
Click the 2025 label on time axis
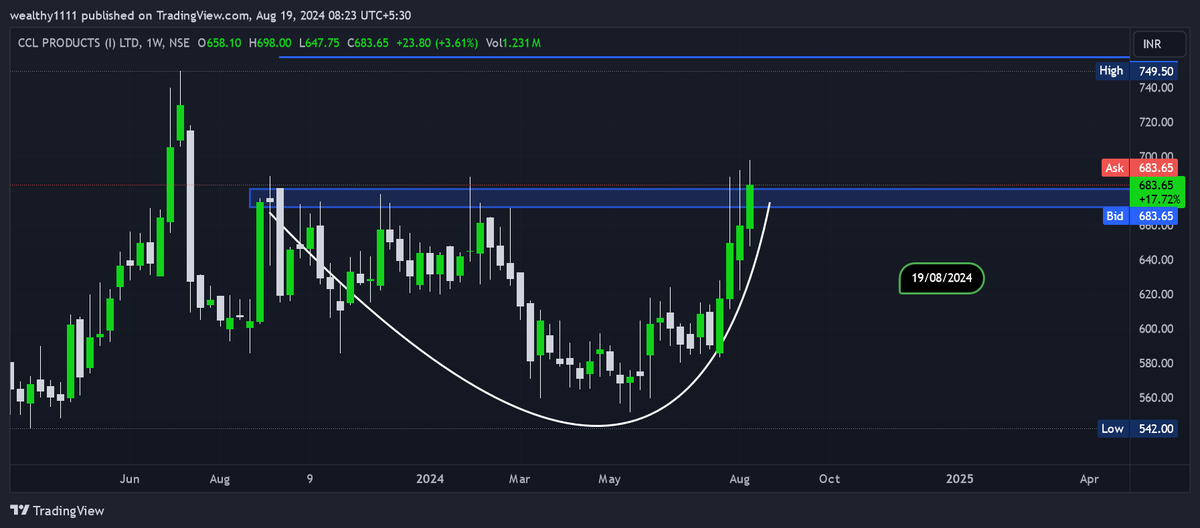click(x=959, y=479)
